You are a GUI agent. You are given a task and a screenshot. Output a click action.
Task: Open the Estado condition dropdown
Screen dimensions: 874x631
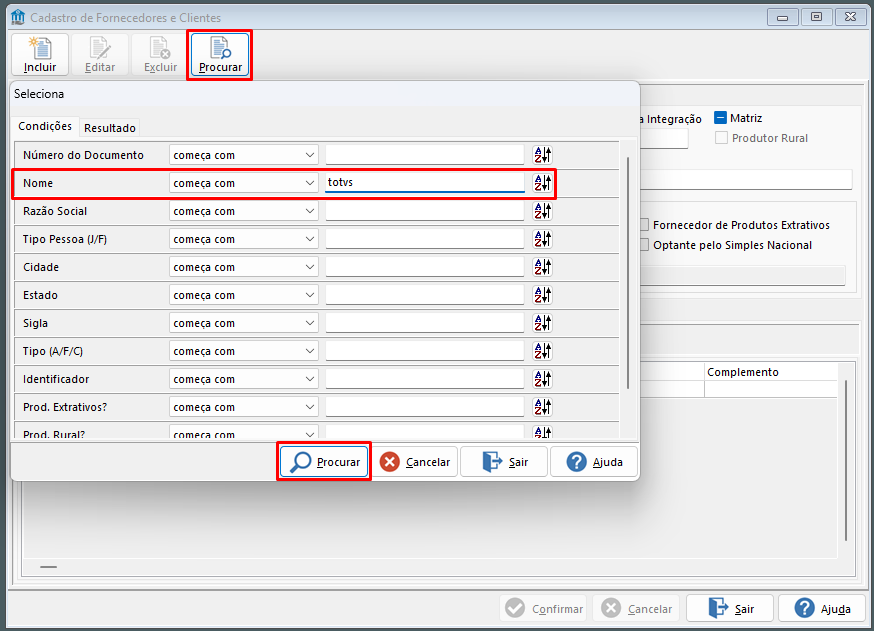244,295
